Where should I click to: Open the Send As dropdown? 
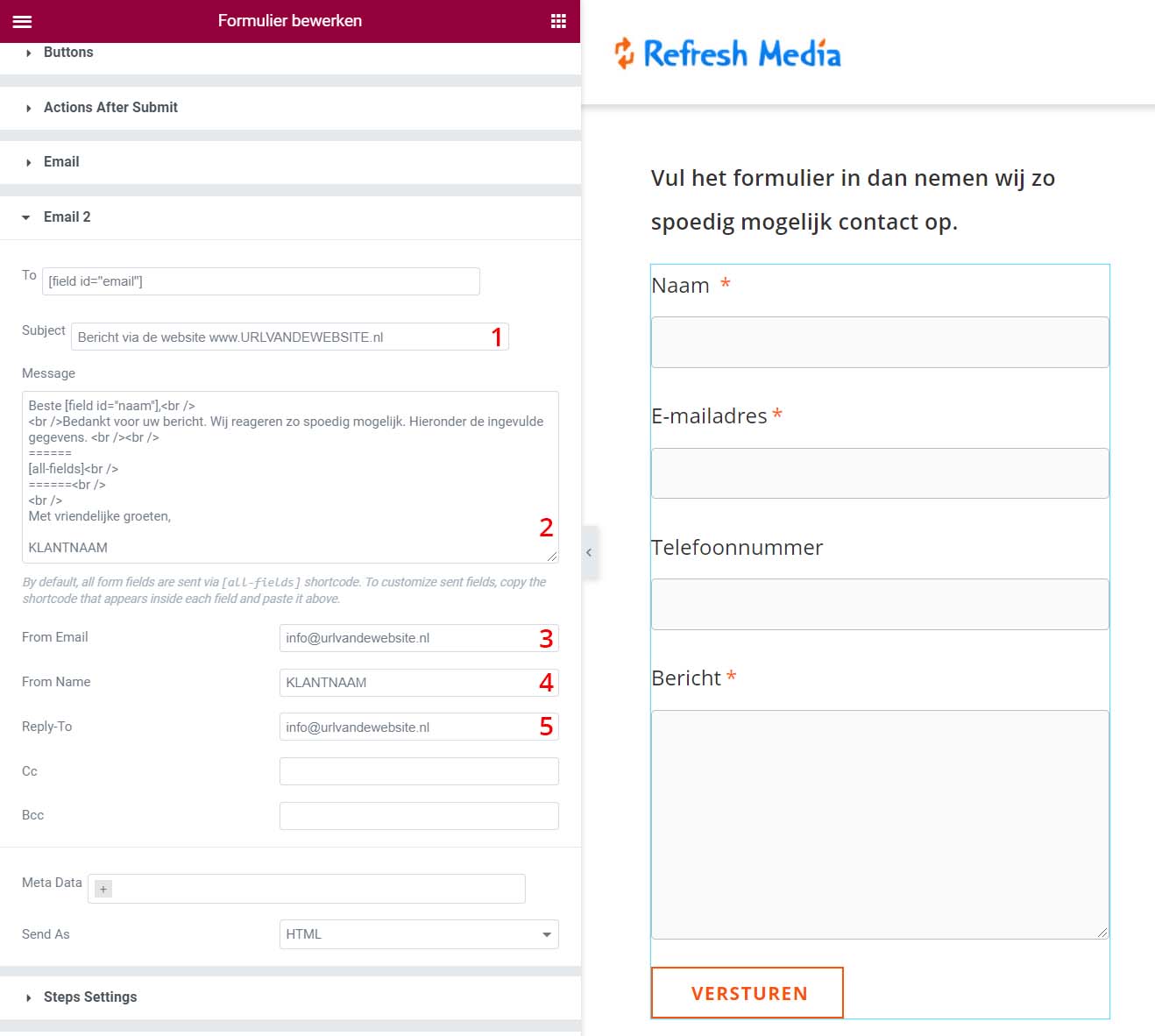tap(418, 934)
